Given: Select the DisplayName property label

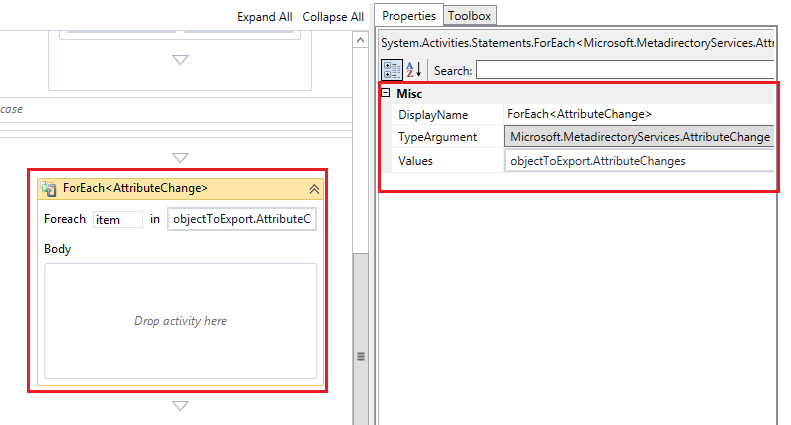Looking at the screenshot, I should tap(433, 115).
